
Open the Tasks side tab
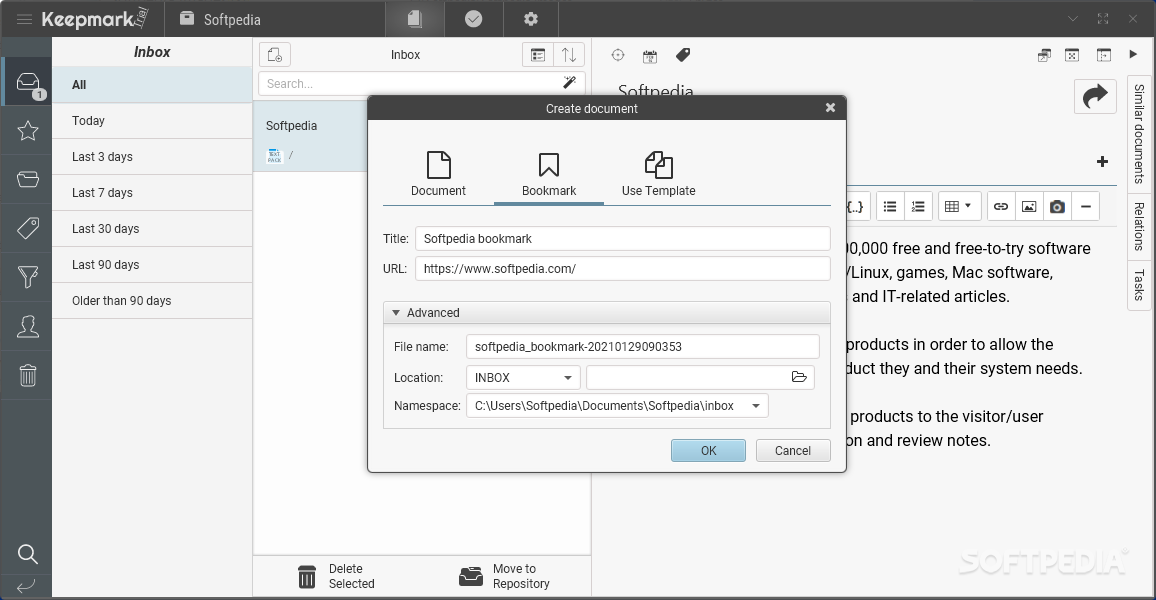[1139, 285]
